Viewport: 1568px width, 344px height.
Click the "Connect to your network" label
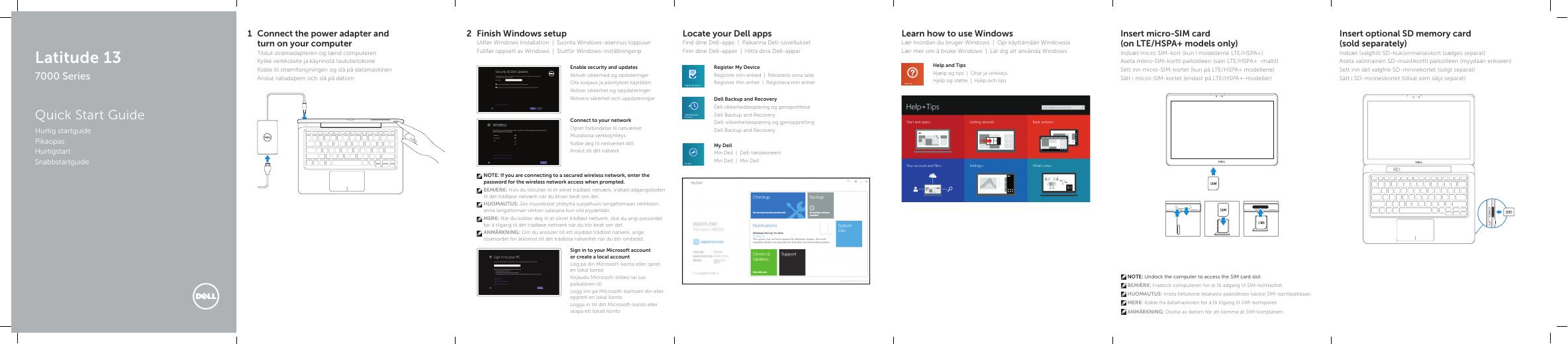(x=601, y=120)
